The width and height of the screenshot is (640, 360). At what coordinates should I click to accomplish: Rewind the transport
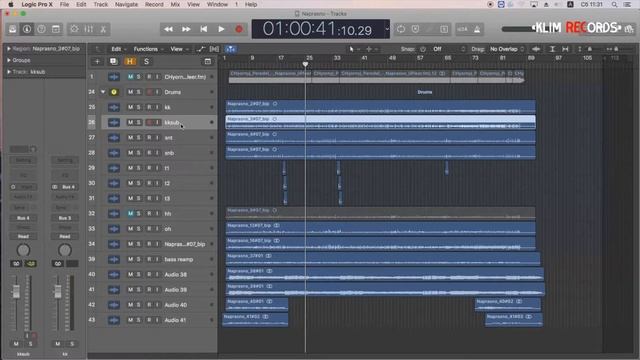point(168,29)
